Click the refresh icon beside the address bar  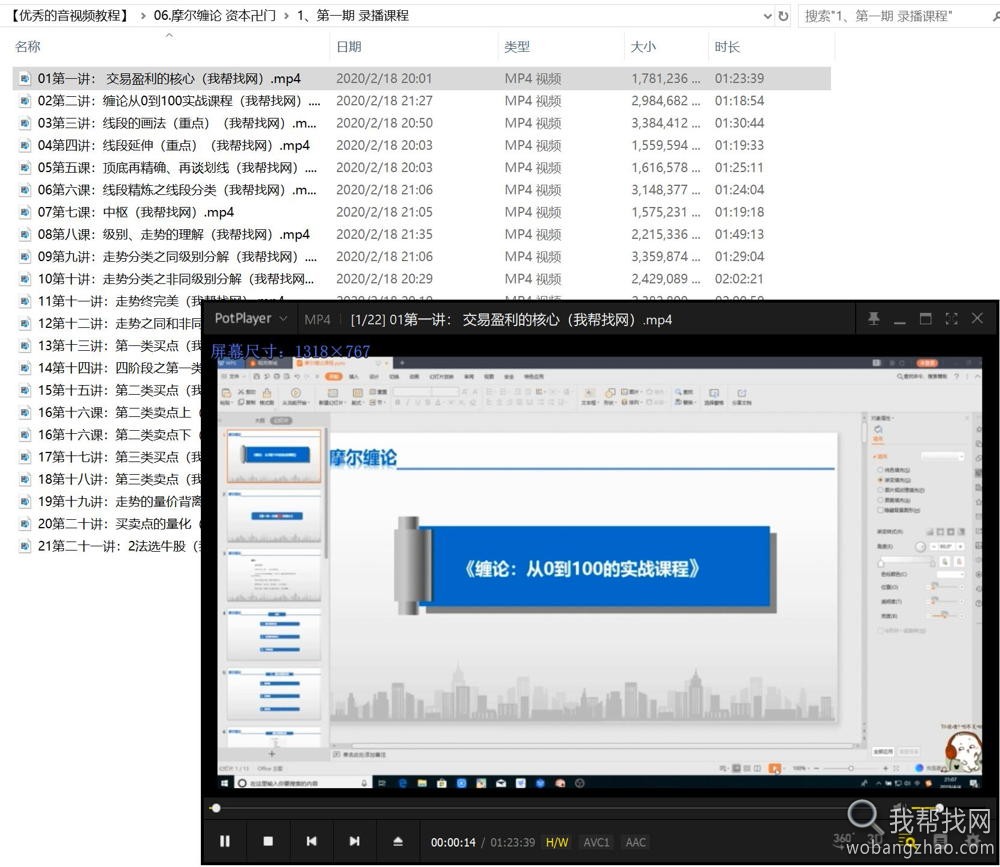pos(783,16)
